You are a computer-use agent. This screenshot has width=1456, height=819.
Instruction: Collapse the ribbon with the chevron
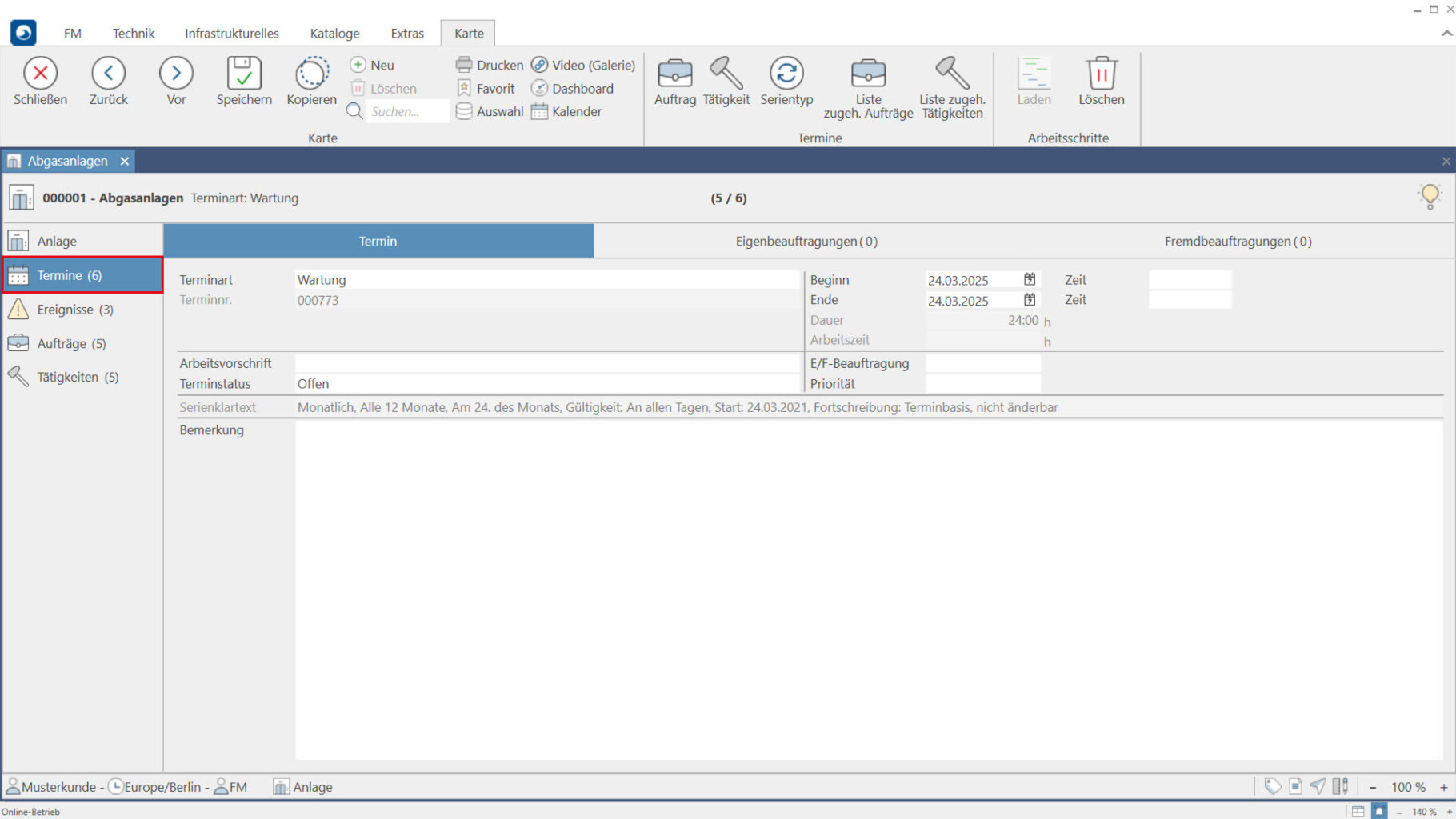point(1446,34)
